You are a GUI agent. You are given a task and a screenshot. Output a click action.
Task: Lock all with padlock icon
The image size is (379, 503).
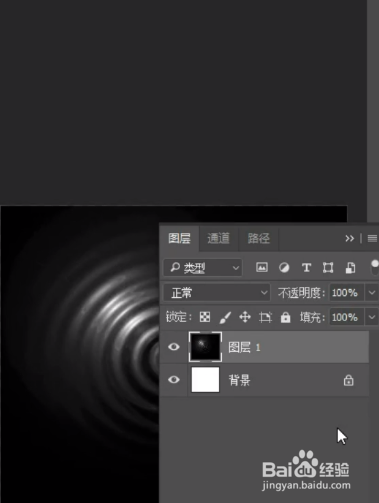(285, 317)
